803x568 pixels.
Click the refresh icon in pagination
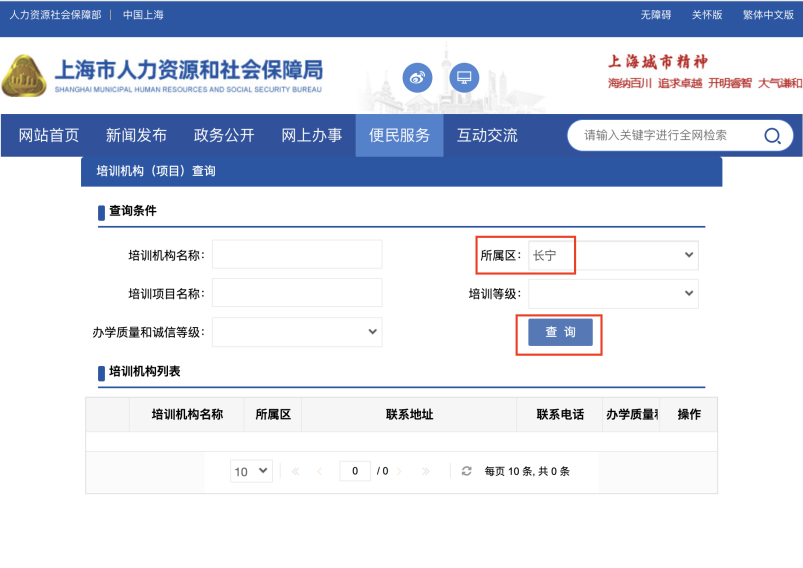(x=466, y=471)
